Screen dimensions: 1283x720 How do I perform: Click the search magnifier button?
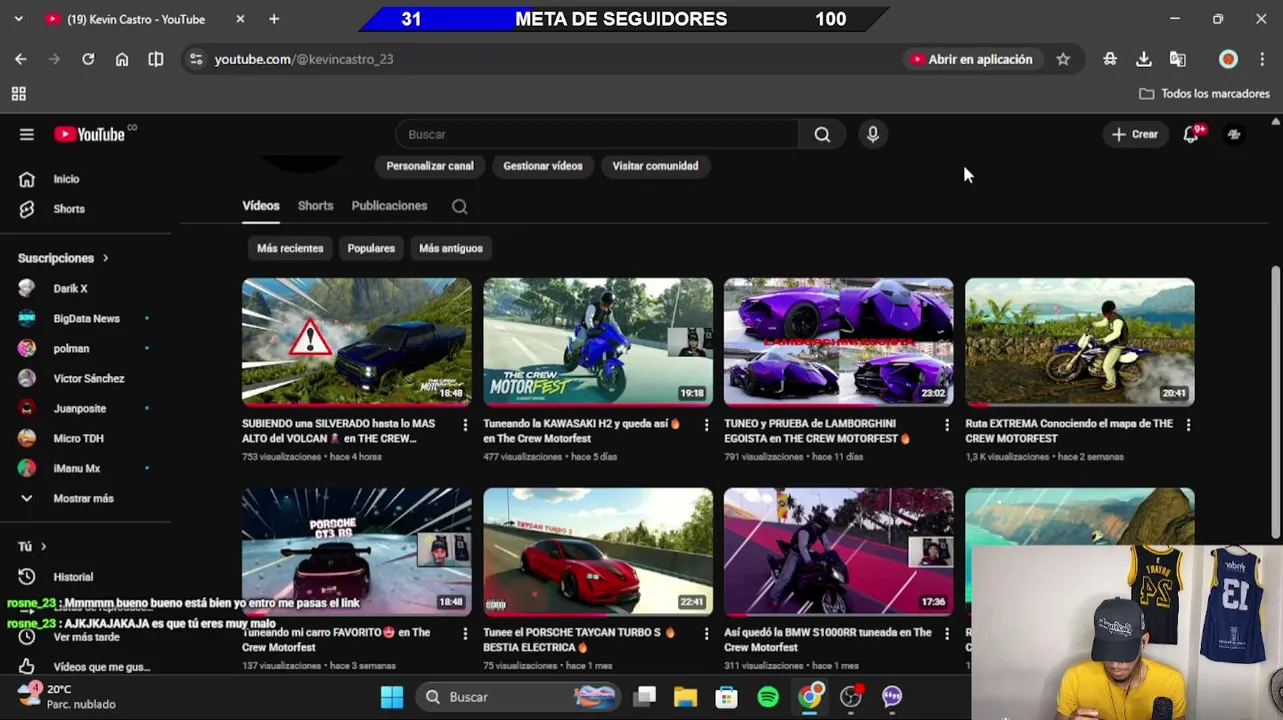coord(822,134)
